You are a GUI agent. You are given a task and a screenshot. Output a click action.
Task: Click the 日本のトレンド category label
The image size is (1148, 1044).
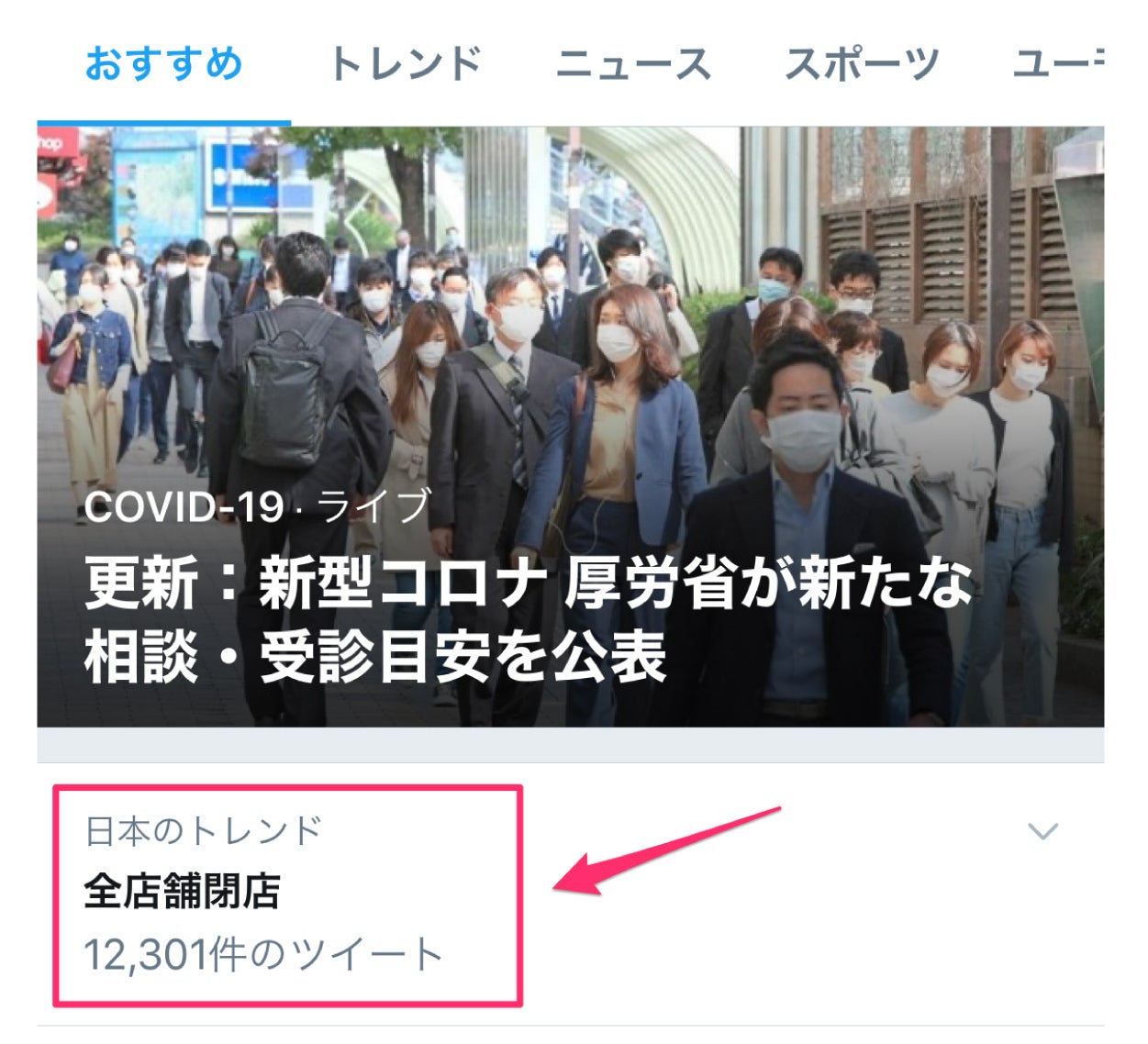[203, 831]
